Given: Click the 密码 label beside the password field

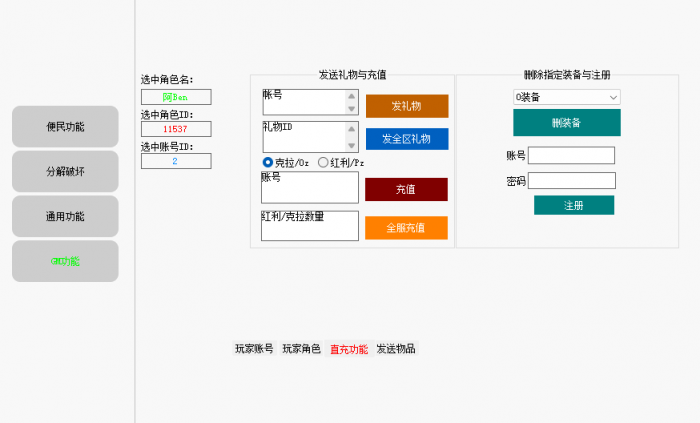Looking at the screenshot, I should 516,181.
